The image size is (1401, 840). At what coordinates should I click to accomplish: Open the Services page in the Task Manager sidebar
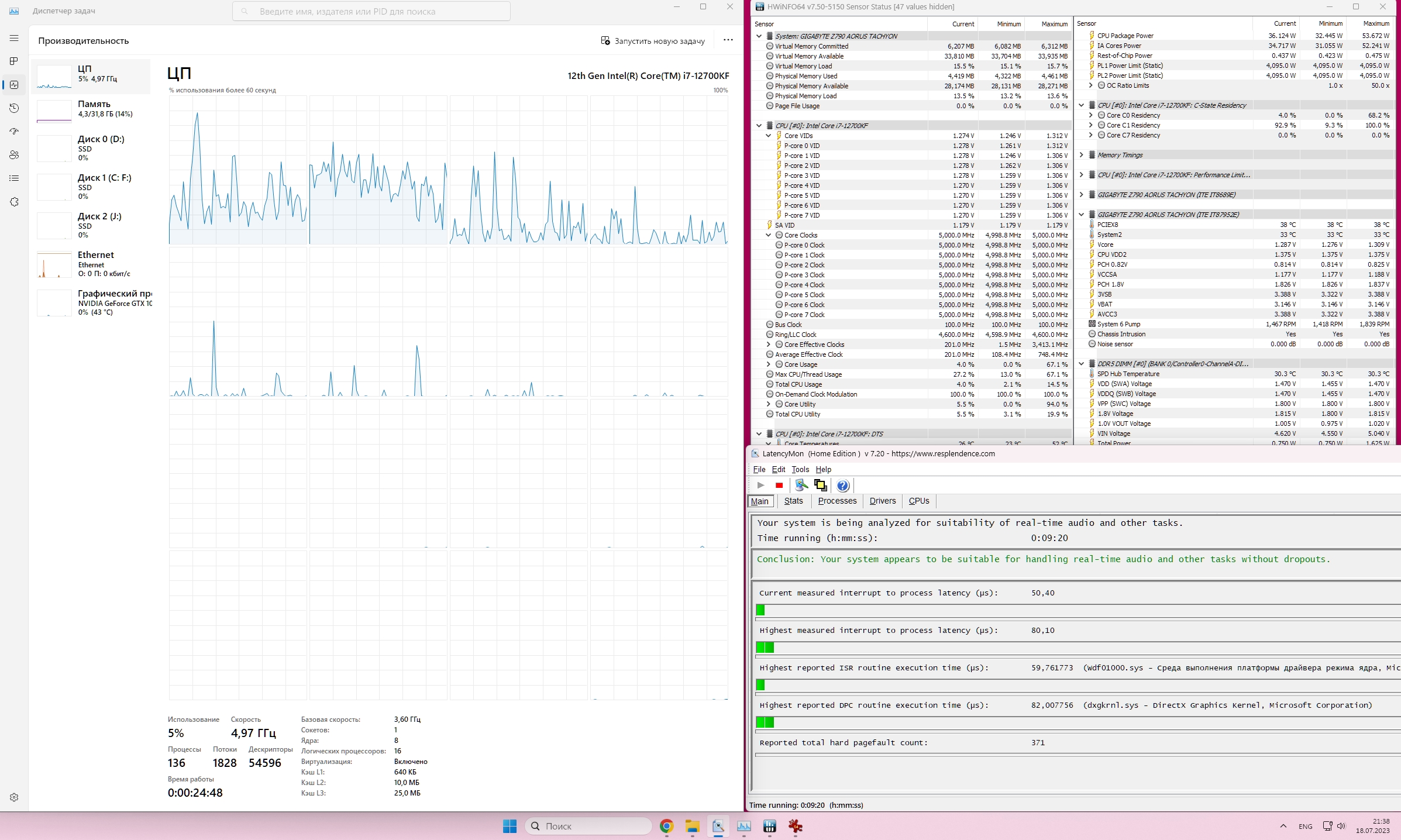point(14,202)
